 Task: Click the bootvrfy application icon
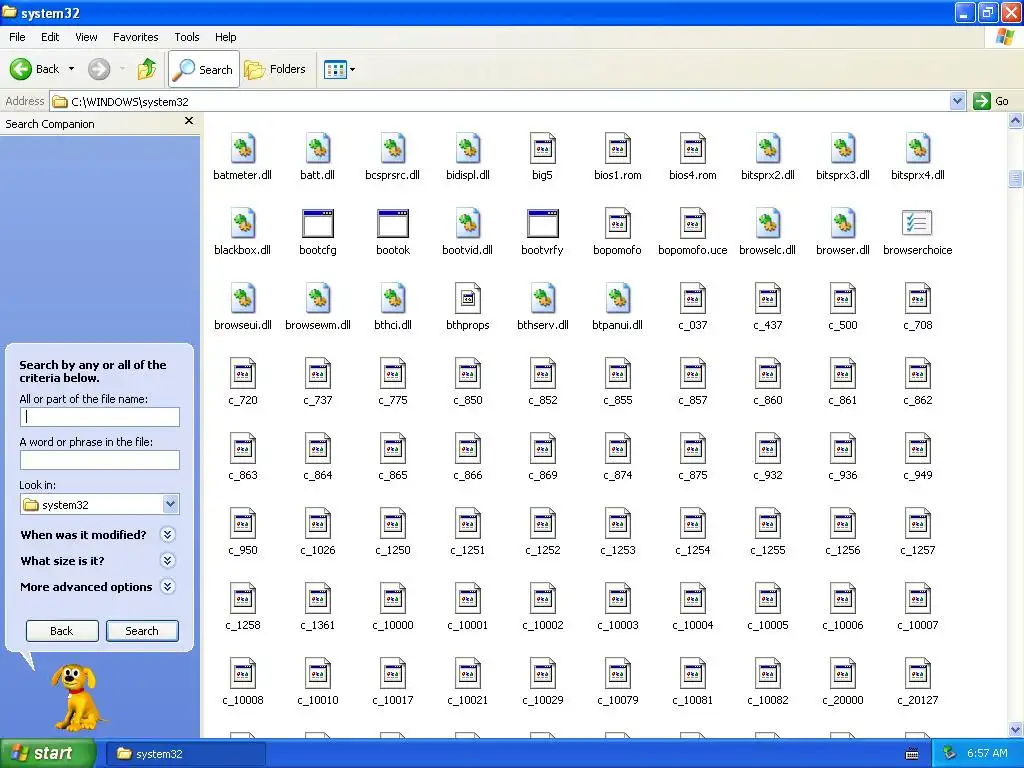pos(542,223)
